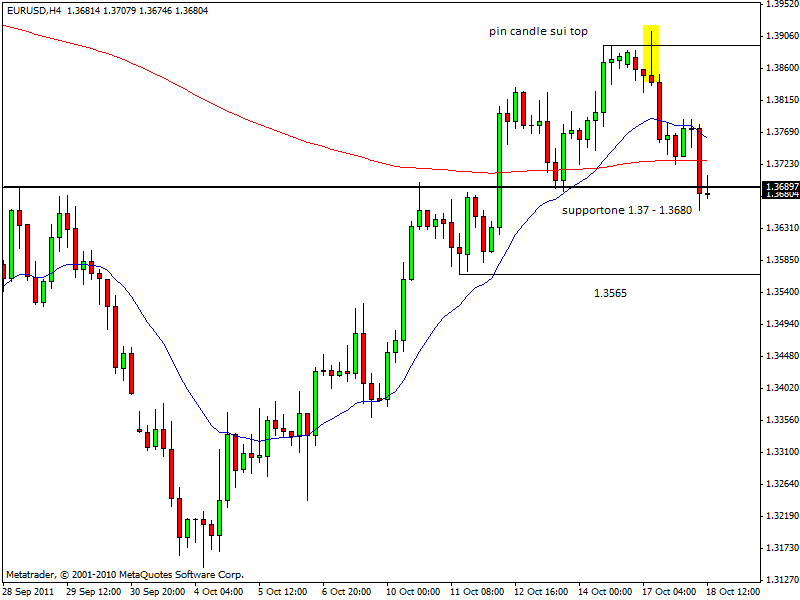Select the 12 Oct 16:00 time label
The image size is (800, 600).
(x=543, y=591)
